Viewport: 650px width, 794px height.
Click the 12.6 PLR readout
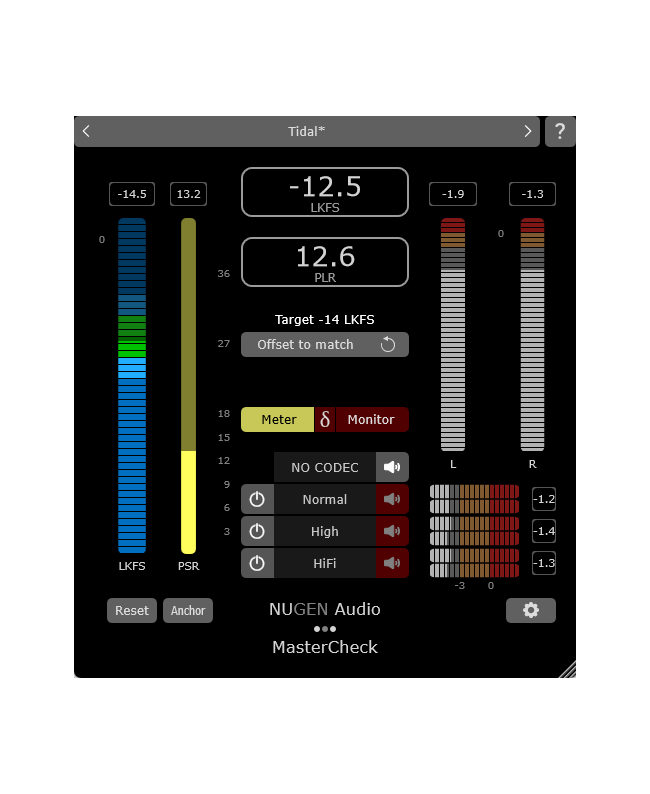(x=325, y=262)
